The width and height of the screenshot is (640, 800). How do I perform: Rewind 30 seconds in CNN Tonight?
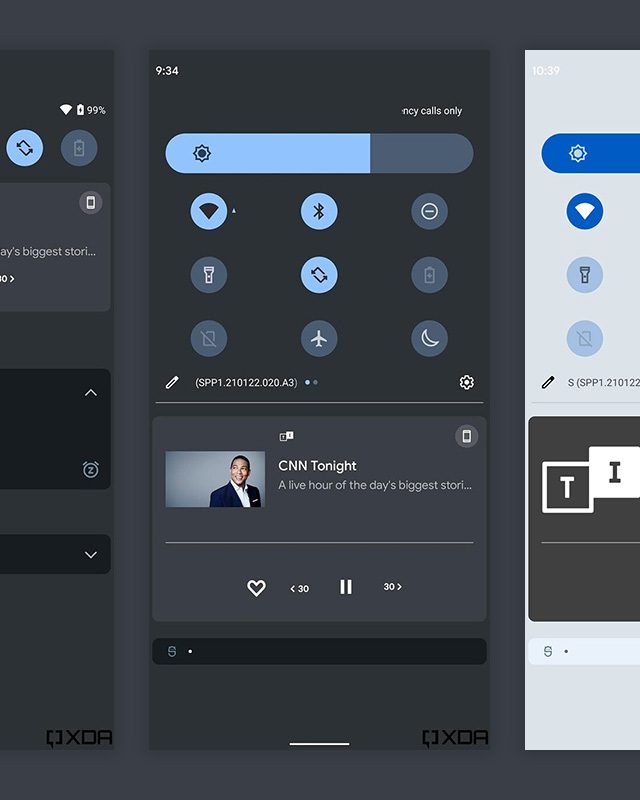(x=300, y=588)
